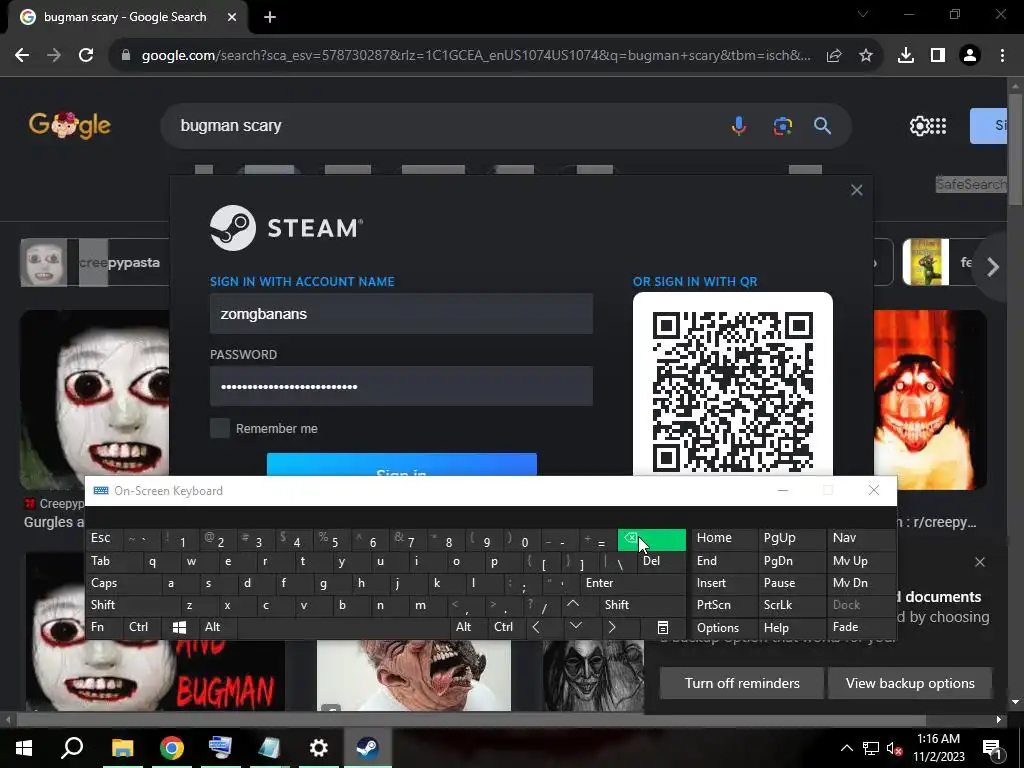
Task: Click the Windows Start button
Action: coord(24,748)
